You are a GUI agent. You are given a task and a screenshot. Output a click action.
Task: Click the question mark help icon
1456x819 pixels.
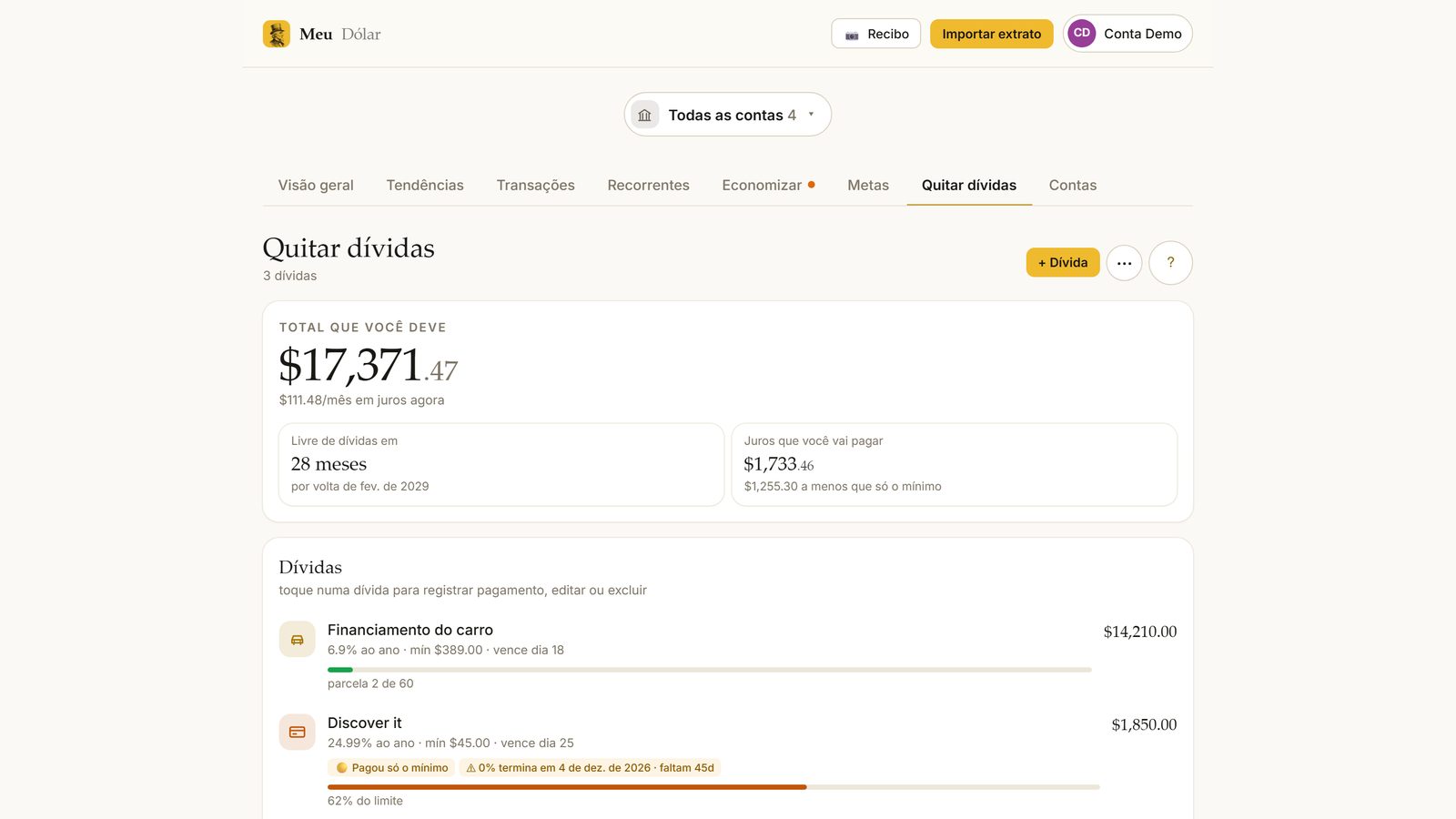coord(1170,263)
